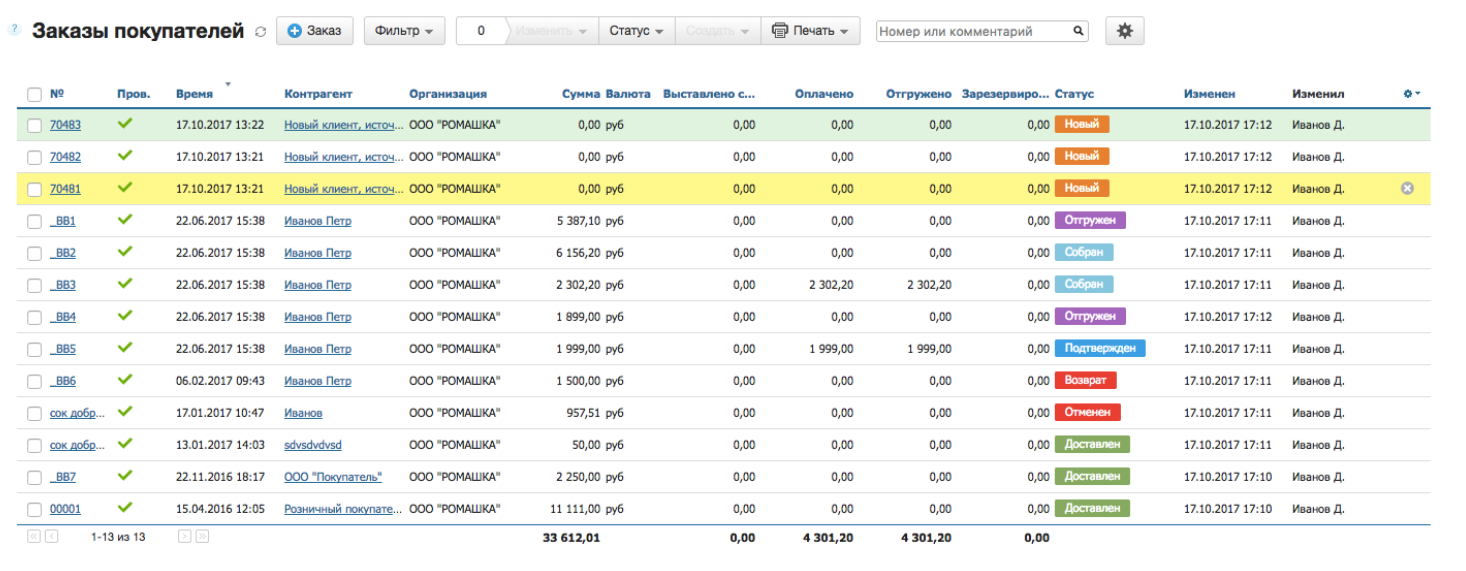Image resolution: width=1466 pixels, height=571 pixels.
Task: Click the help question mark icon
Action: click(x=13, y=30)
